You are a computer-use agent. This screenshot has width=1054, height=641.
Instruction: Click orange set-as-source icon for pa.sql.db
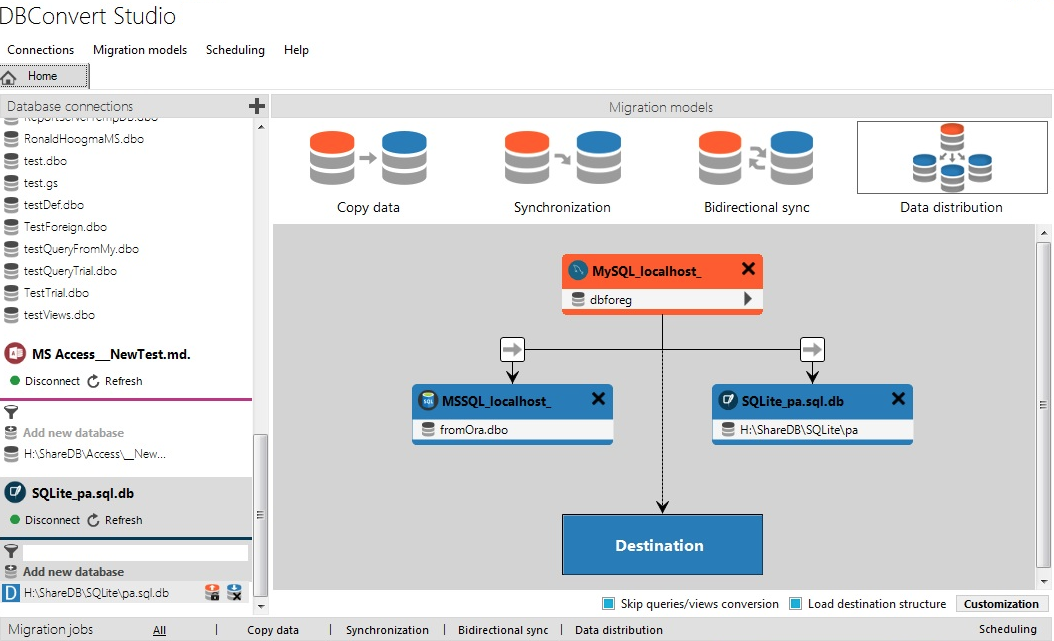click(212, 593)
